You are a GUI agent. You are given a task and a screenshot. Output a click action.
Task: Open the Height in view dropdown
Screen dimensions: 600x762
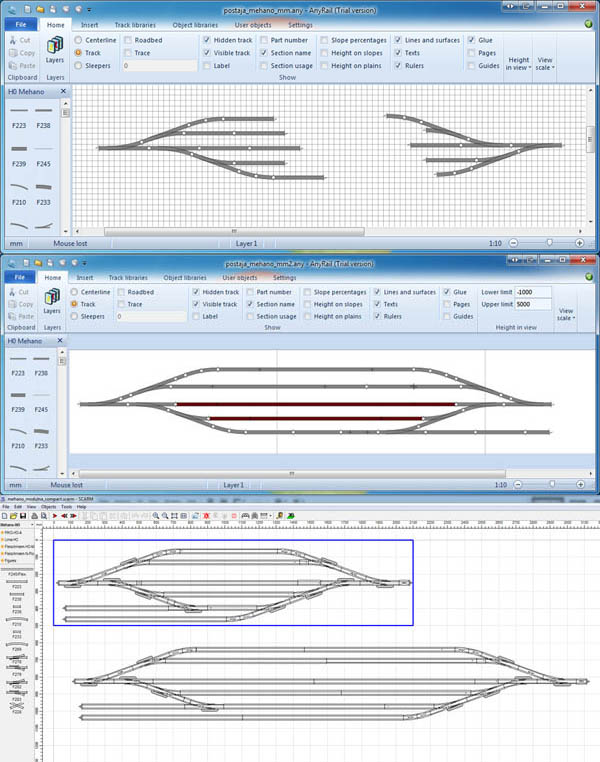[518, 65]
